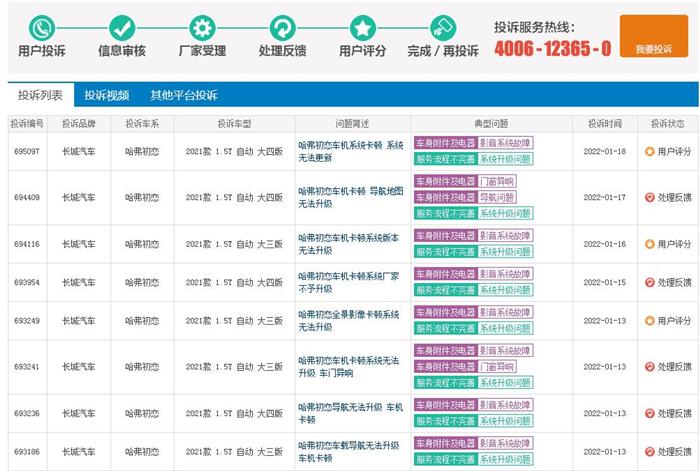Click the 系统升级问题 tag in row 693236
Image resolution: width=700 pixels, height=471 pixels.
pyautogui.click(x=505, y=421)
